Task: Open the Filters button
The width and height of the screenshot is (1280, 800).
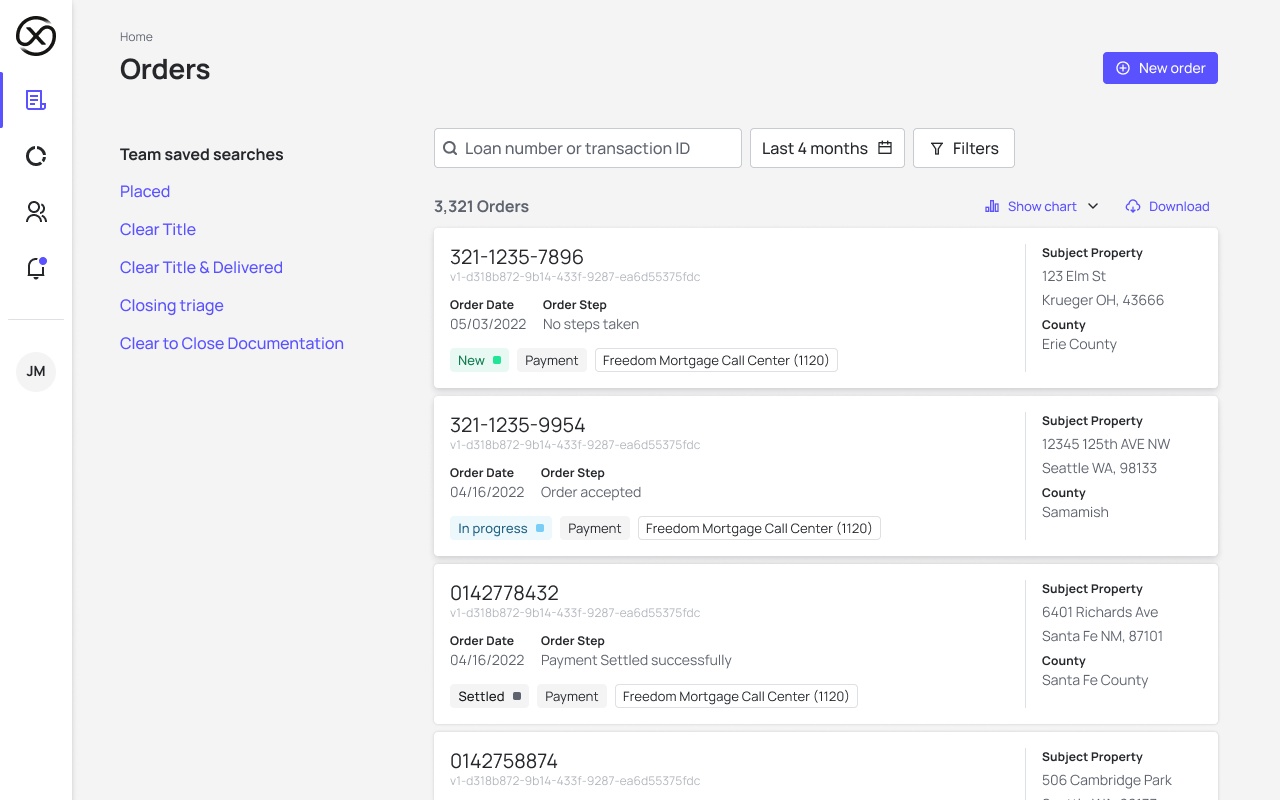Action: click(964, 148)
